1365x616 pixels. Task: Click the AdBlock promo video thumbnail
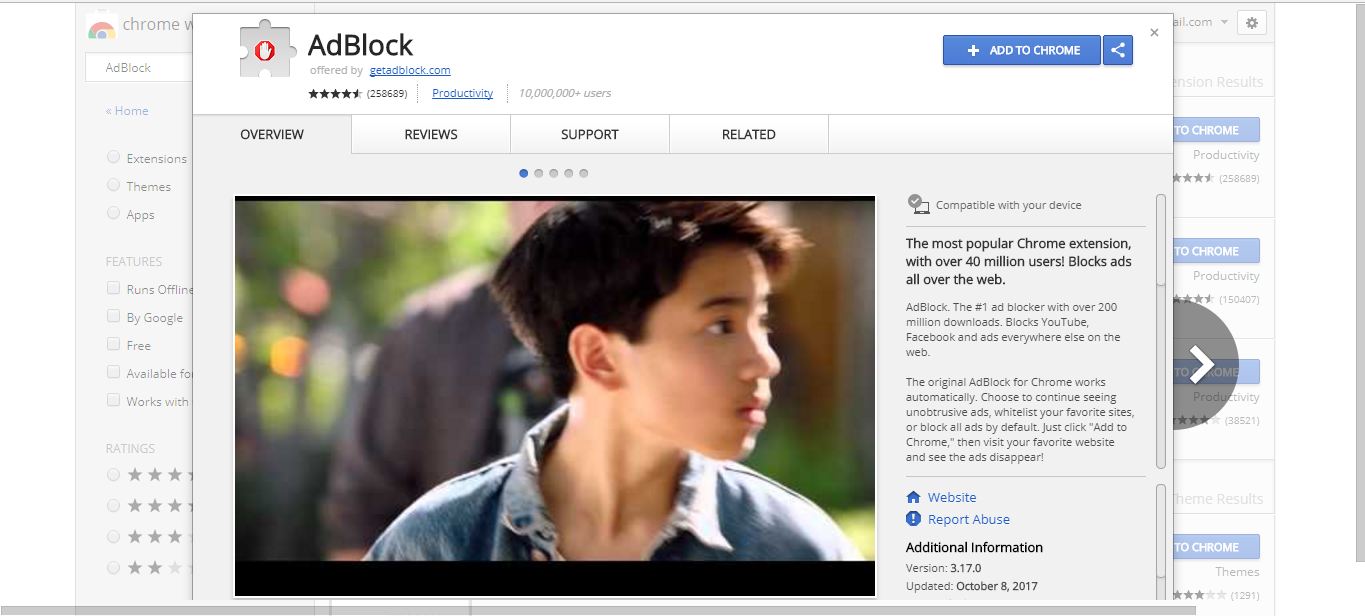point(555,396)
